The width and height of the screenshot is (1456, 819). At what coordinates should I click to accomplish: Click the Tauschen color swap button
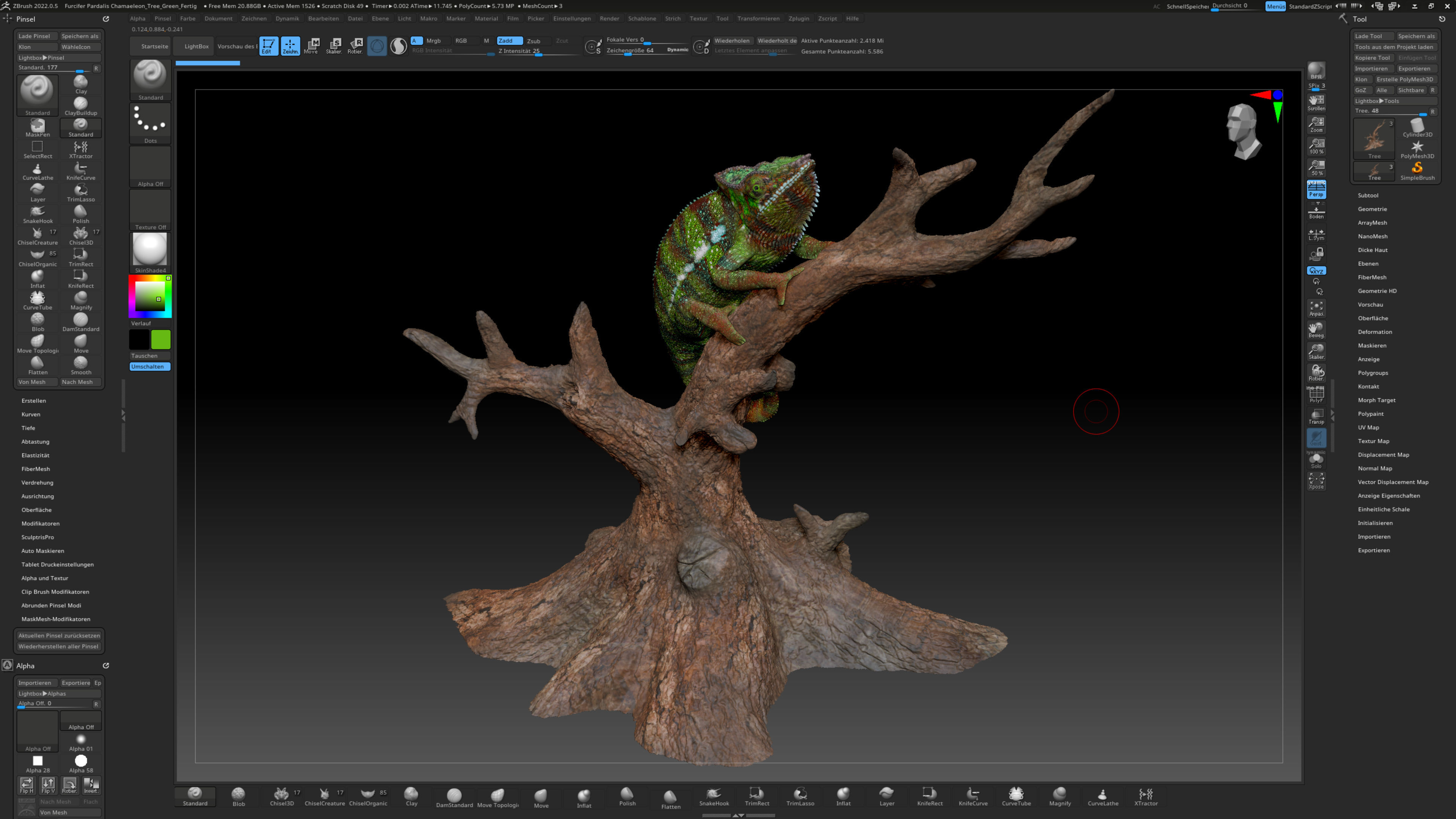[150, 356]
